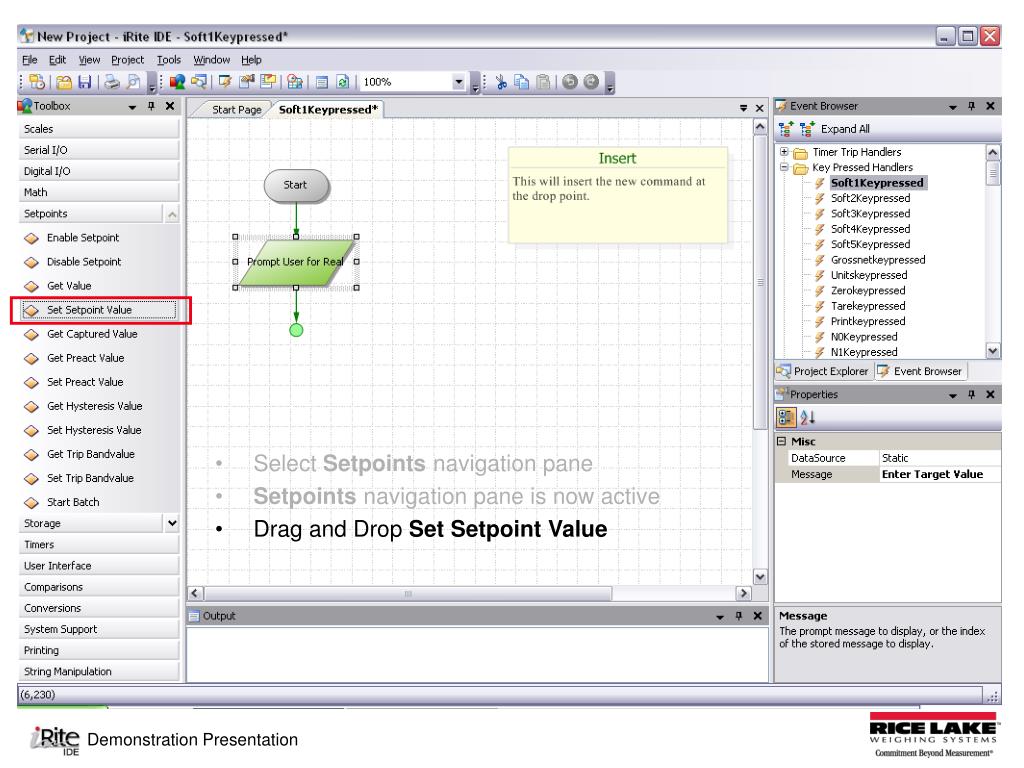Click the Save floppy disk toolbar icon
Image resolution: width=1024 pixels, height=768 pixels.
(x=84, y=82)
